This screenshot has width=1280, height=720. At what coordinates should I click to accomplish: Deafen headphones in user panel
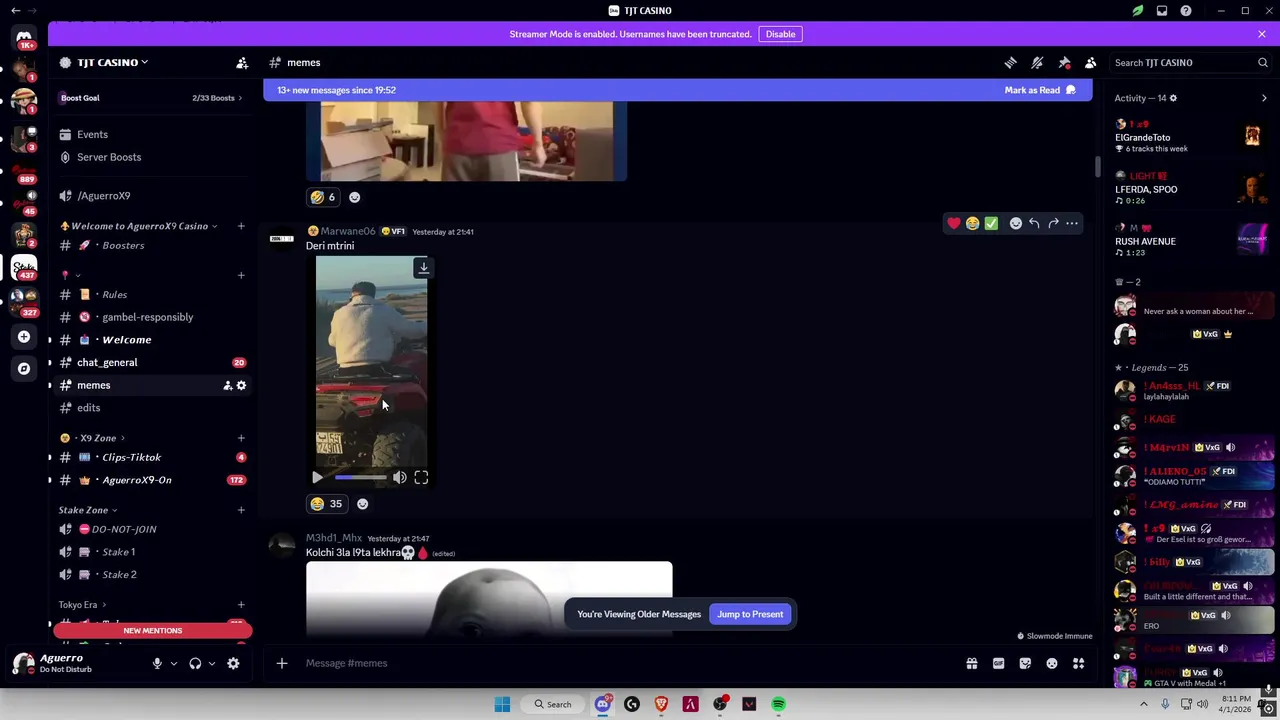click(x=195, y=663)
